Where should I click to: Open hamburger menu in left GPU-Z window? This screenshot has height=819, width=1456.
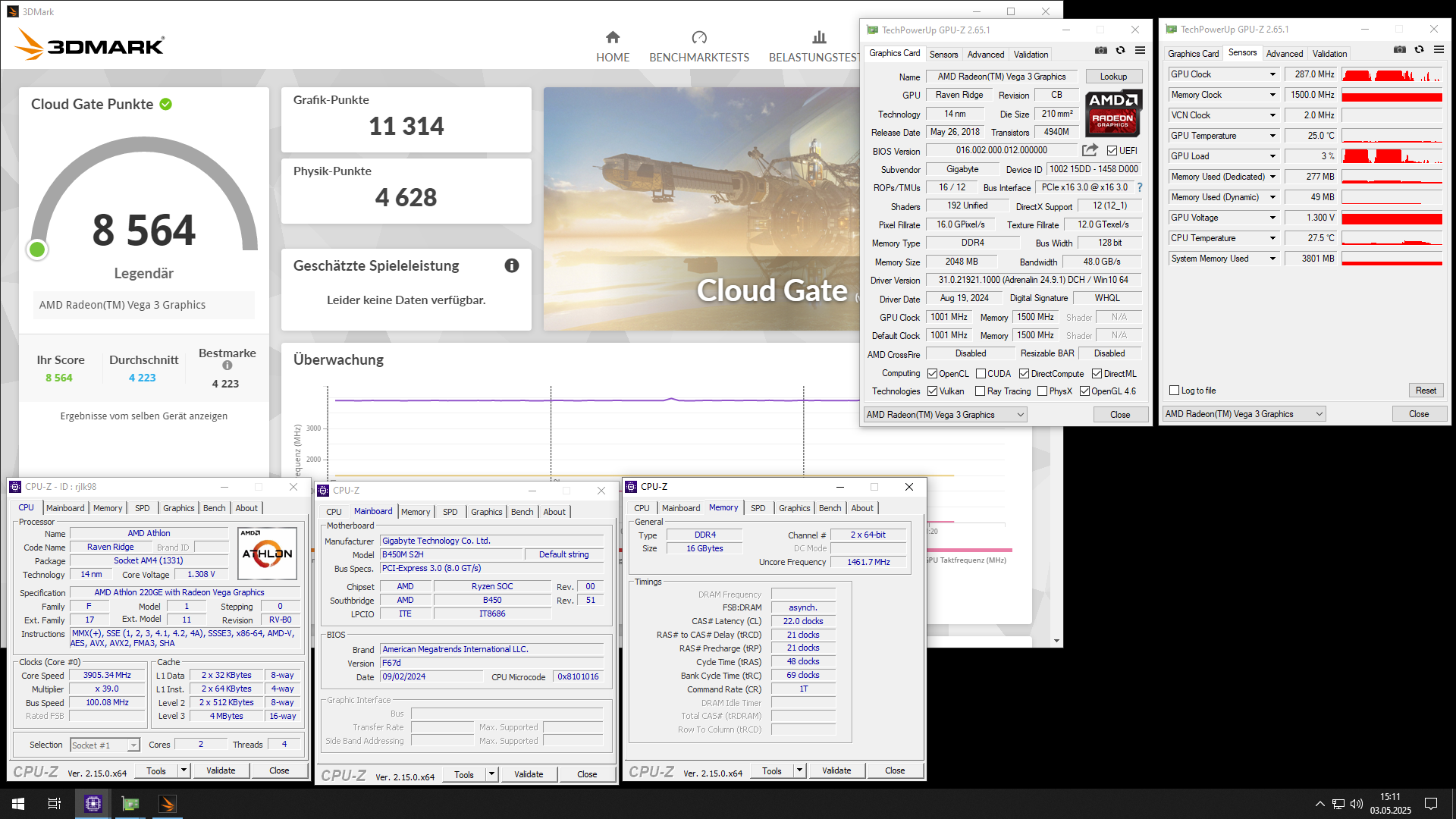(1140, 51)
